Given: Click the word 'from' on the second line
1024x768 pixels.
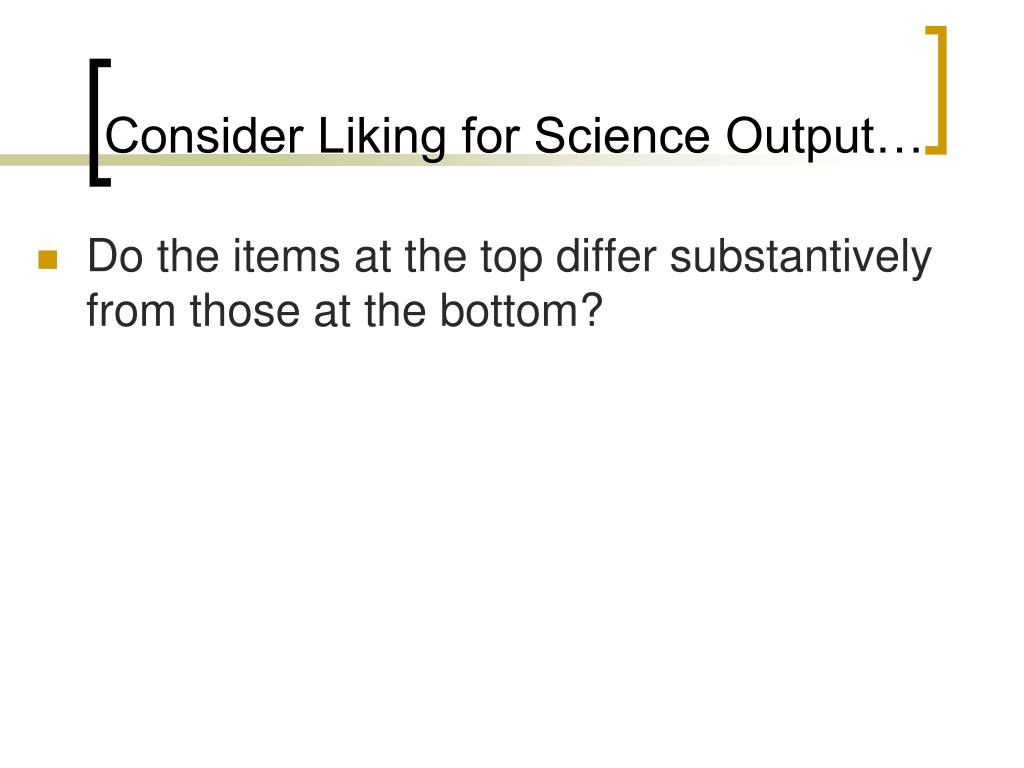Looking at the screenshot, I should pos(131,310).
